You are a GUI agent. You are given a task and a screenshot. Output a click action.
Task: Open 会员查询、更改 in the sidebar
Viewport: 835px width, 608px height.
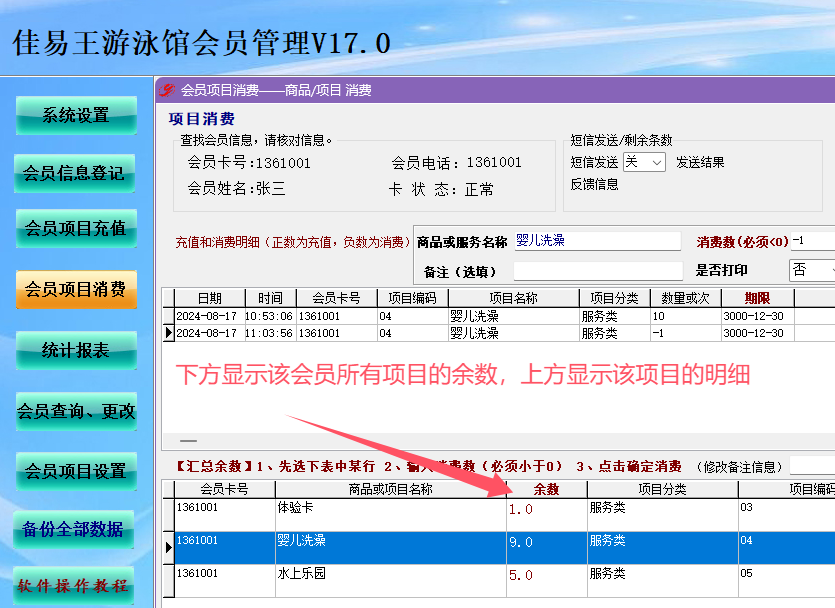pyautogui.click(x=76, y=411)
